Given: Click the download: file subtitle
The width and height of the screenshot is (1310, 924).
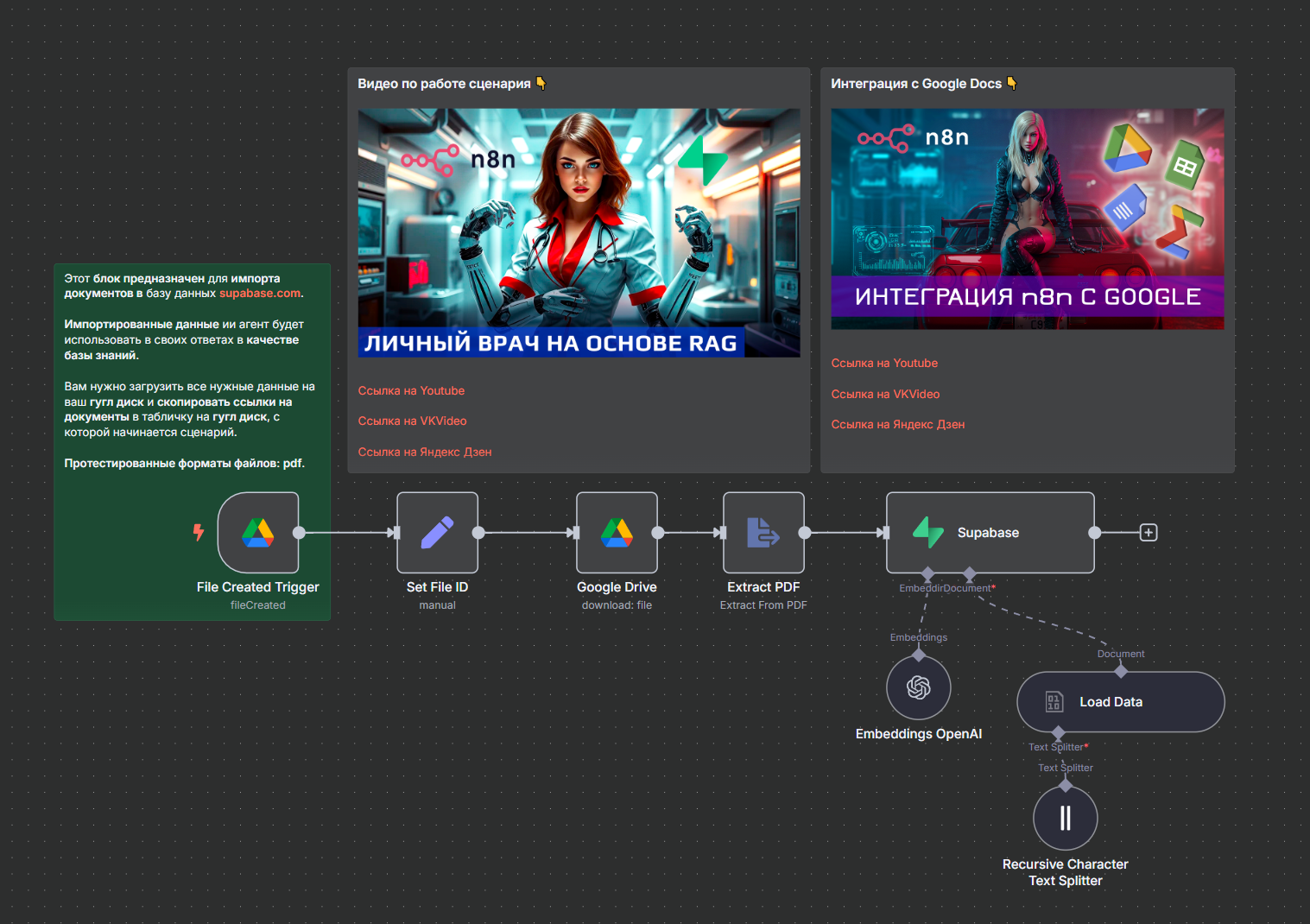Looking at the screenshot, I should click(x=617, y=605).
